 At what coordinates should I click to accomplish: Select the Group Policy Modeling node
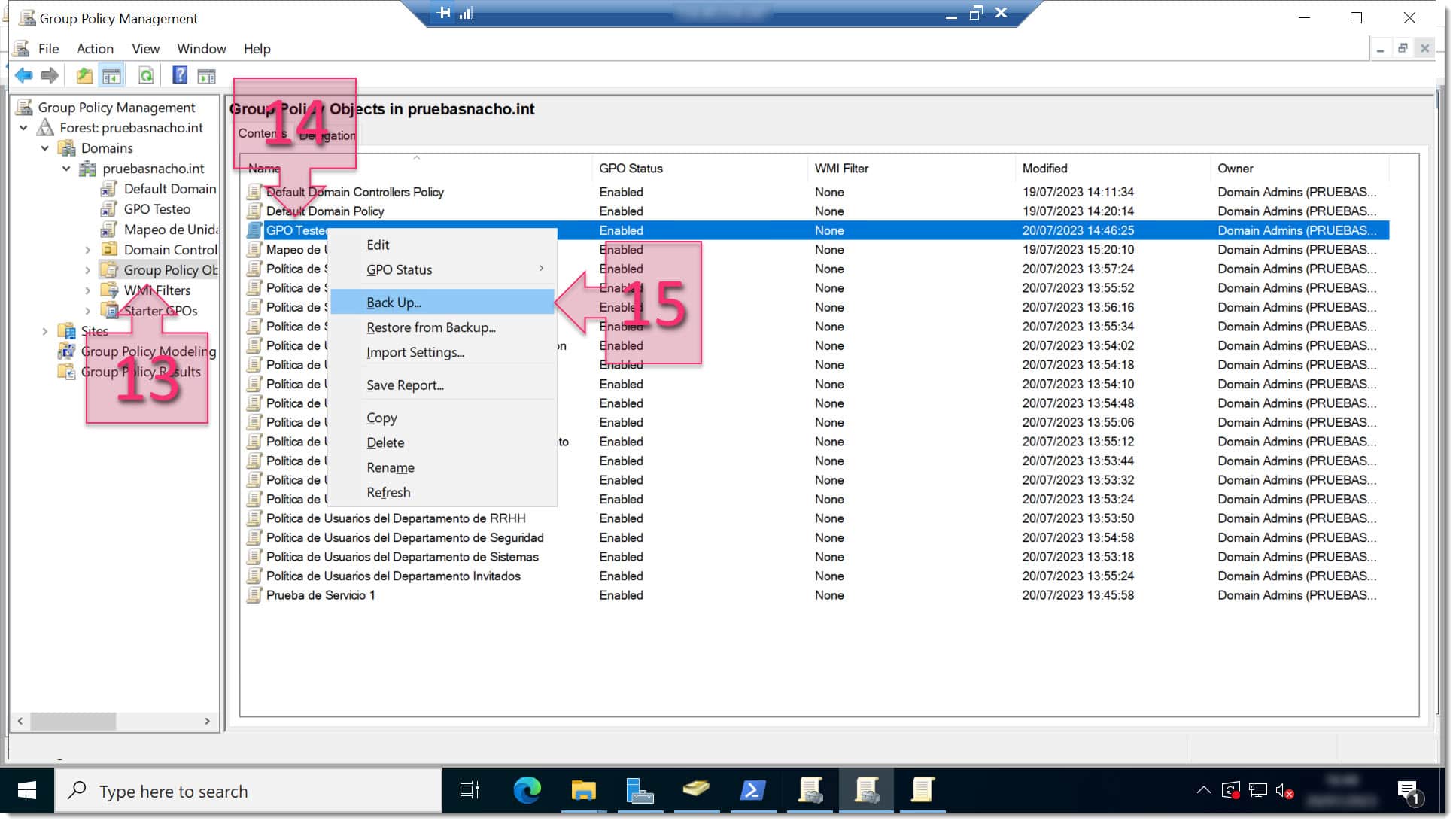tap(147, 351)
